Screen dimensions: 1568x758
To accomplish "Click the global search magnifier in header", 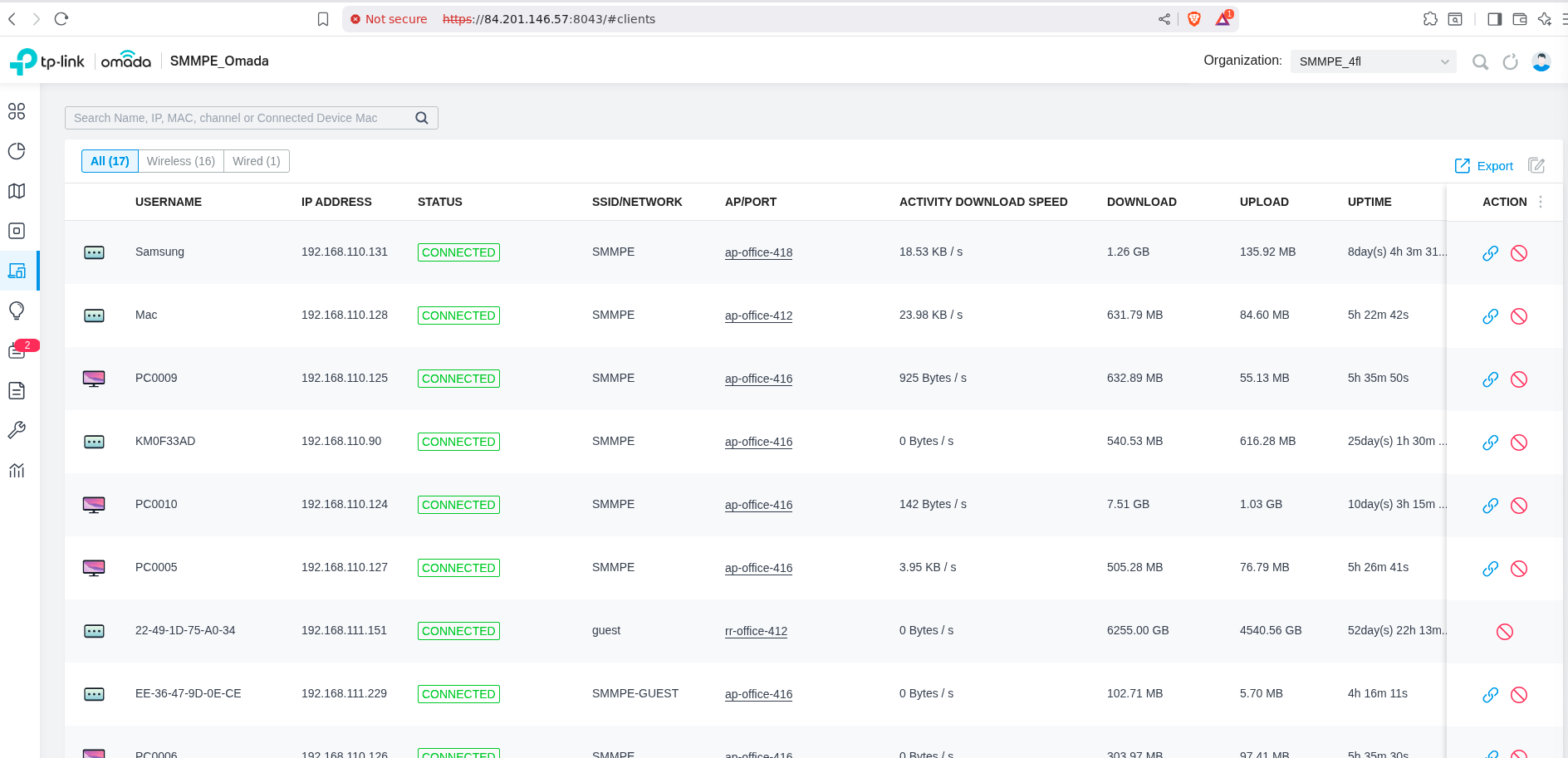I will click(1480, 61).
